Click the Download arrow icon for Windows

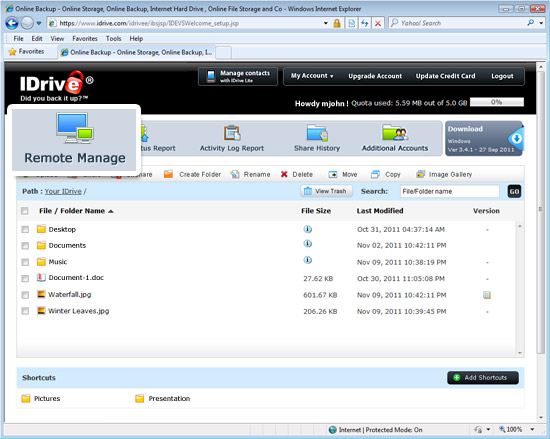pyautogui.click(x=516, y=138)
